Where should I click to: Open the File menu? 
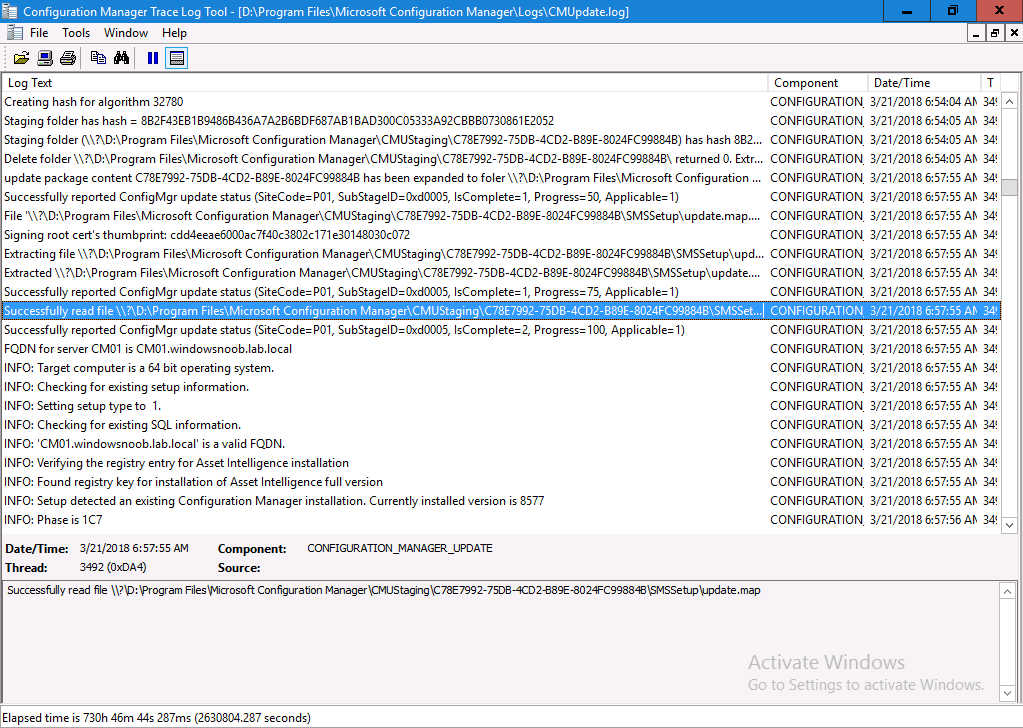point(39,33)
